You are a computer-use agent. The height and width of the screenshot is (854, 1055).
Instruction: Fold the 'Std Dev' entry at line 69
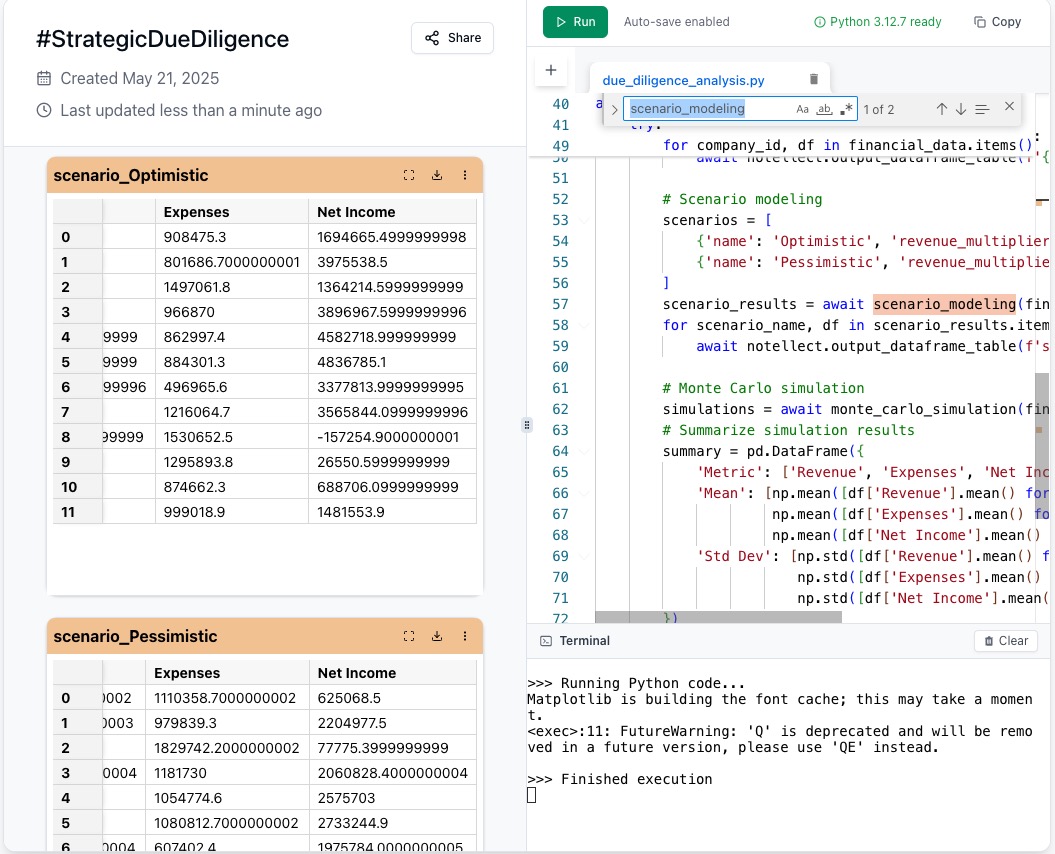(x=584, y=556)
